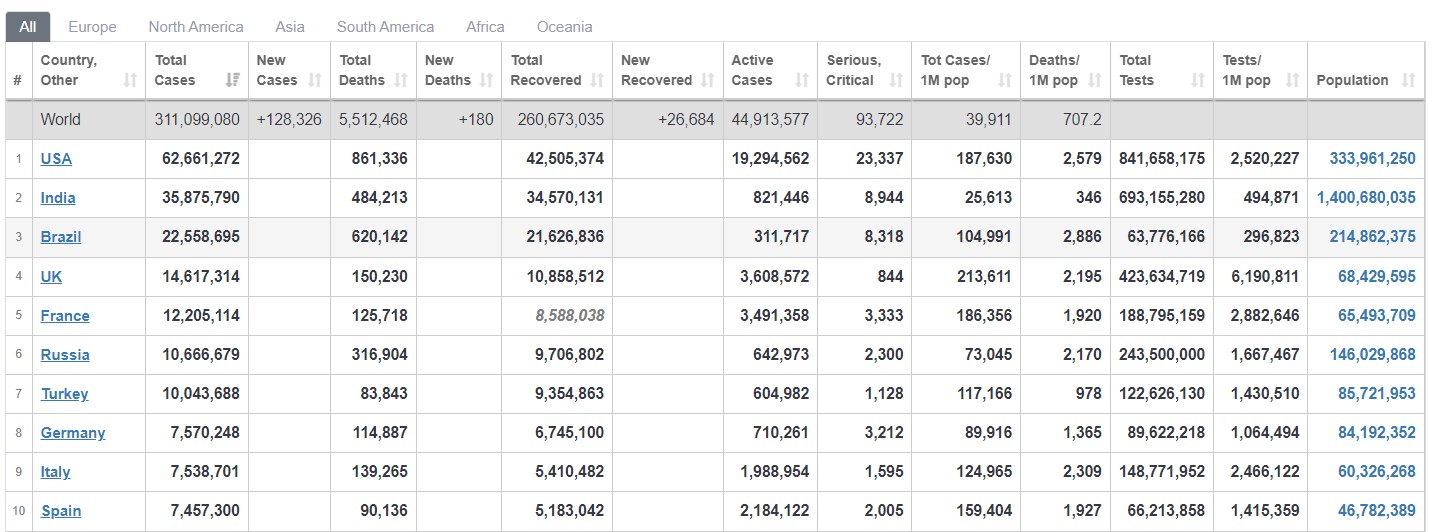Image resolution: width=1435 pixels, height=532 pixels.
Task: Select USA total cases 62,661,272
Action: click(x=201, y=158)
